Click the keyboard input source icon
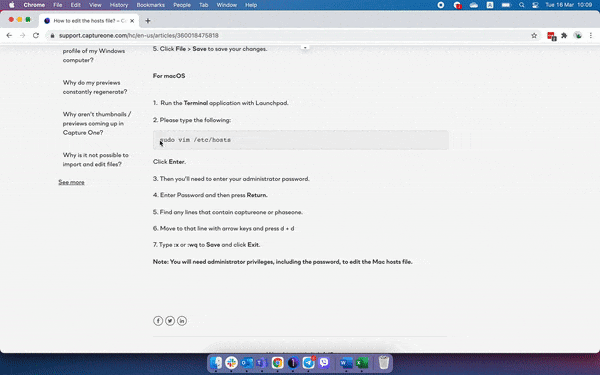Image resolution: width=600 pixels, height=375 pixels. click(490, 5)
